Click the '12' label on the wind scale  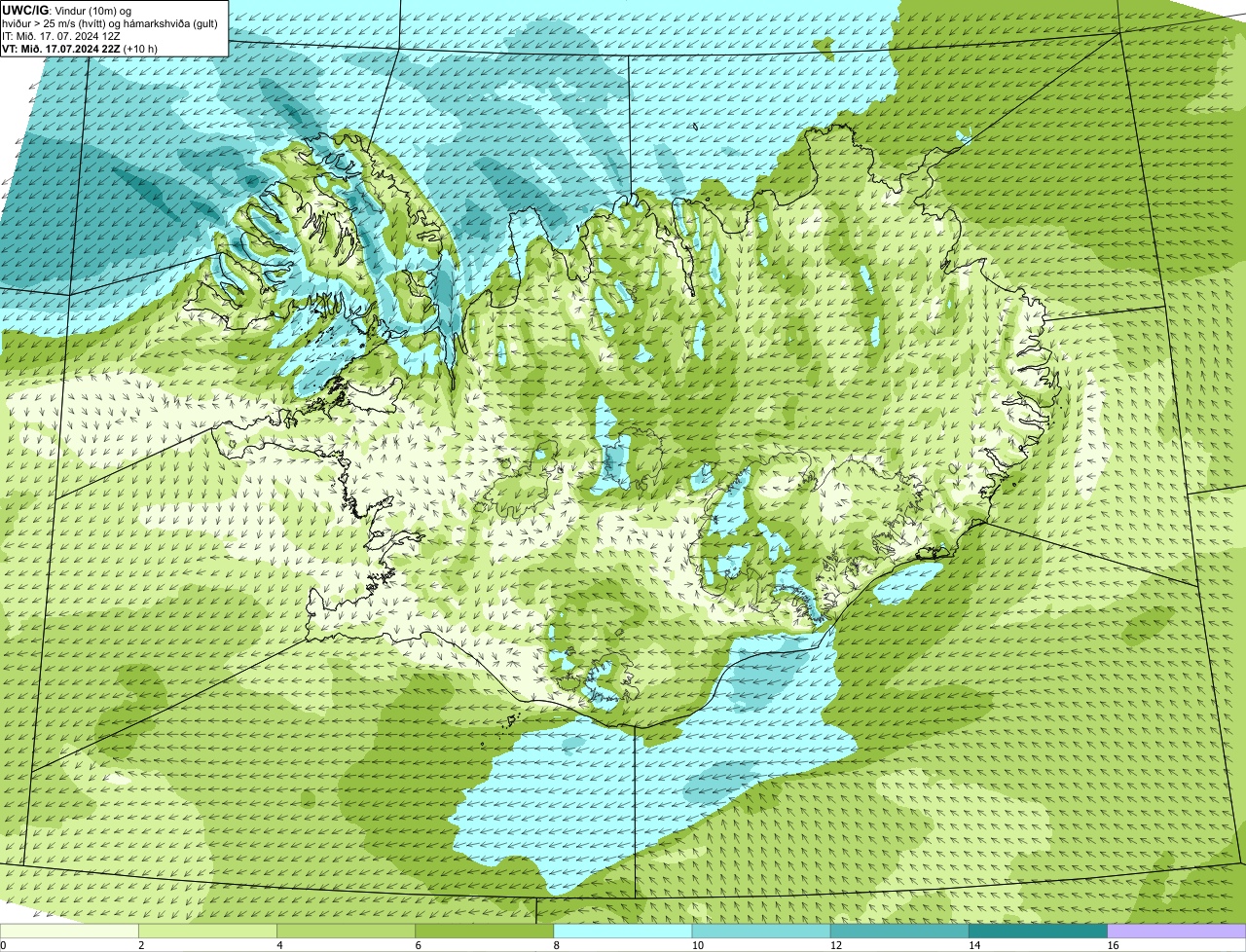(835, 945)
